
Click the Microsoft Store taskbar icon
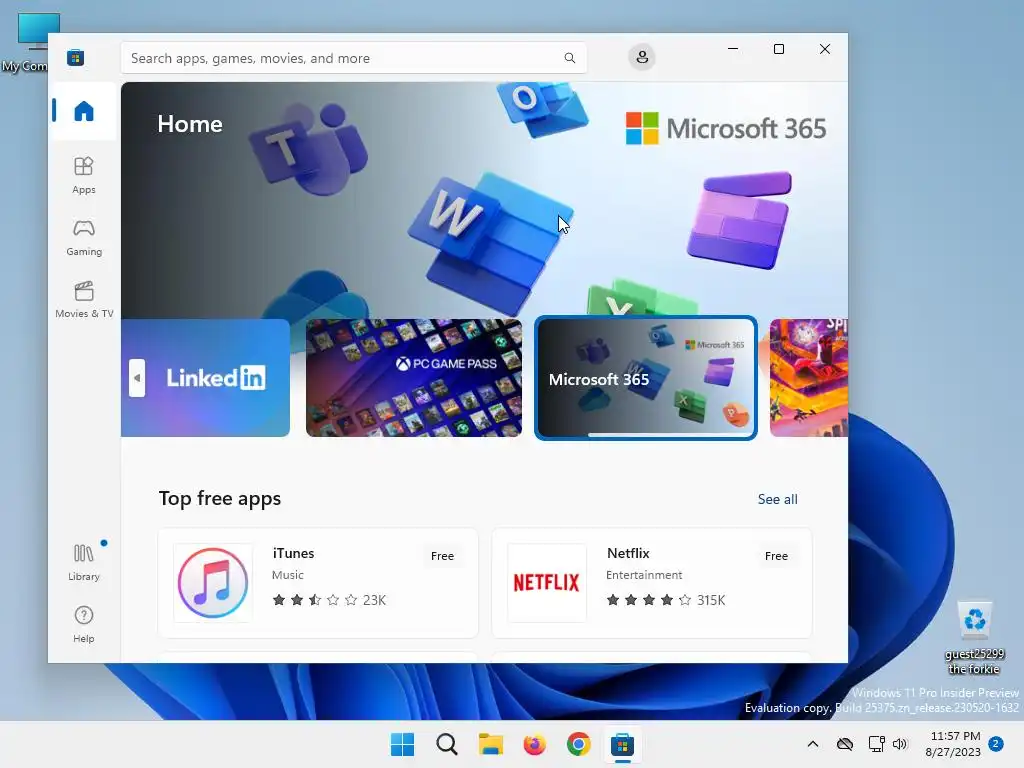[622, 744]
